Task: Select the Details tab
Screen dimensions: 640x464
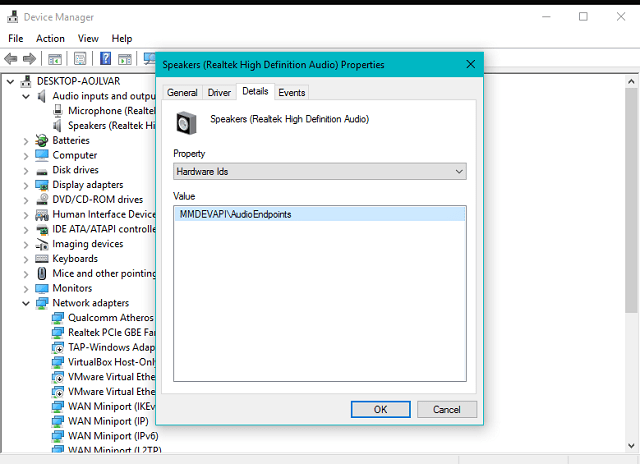Action: pos(255,91)
